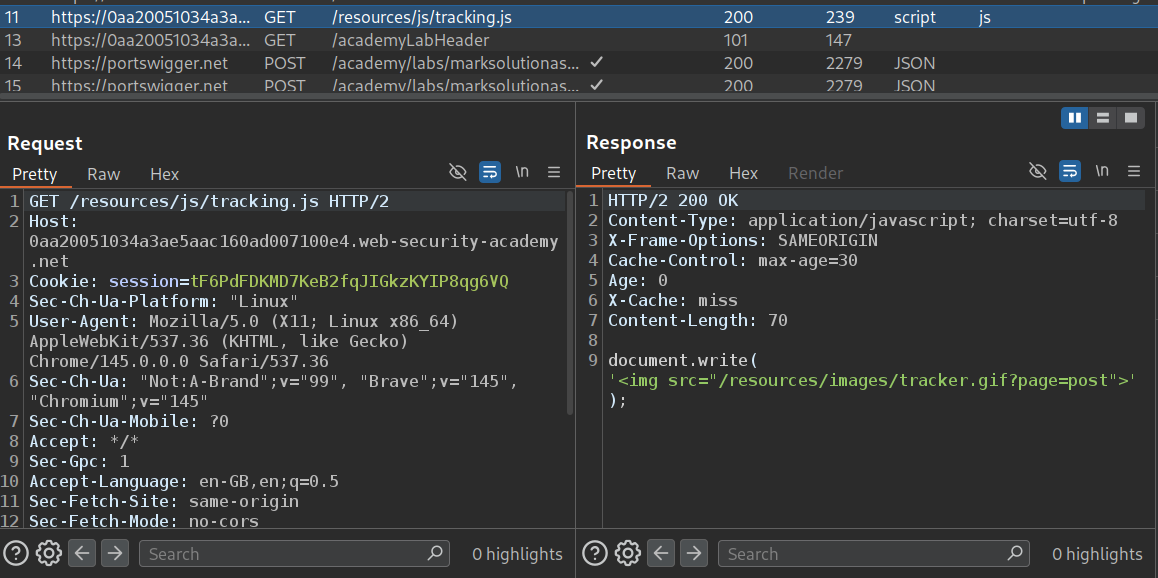Open Request panel hamburger options menu
The height and width of the screenshot is (578, 1158).
click(x=554, y=172)
